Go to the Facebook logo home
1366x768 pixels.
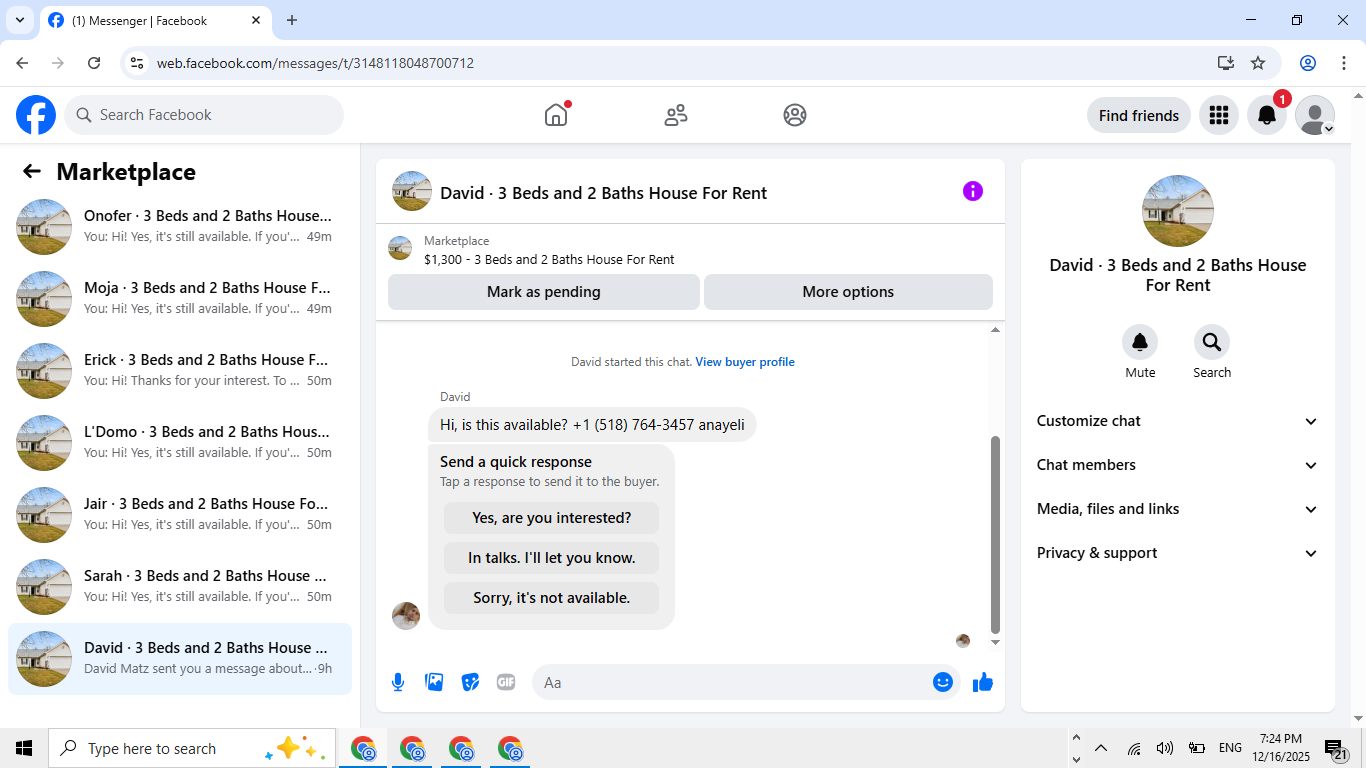(36, 115)
